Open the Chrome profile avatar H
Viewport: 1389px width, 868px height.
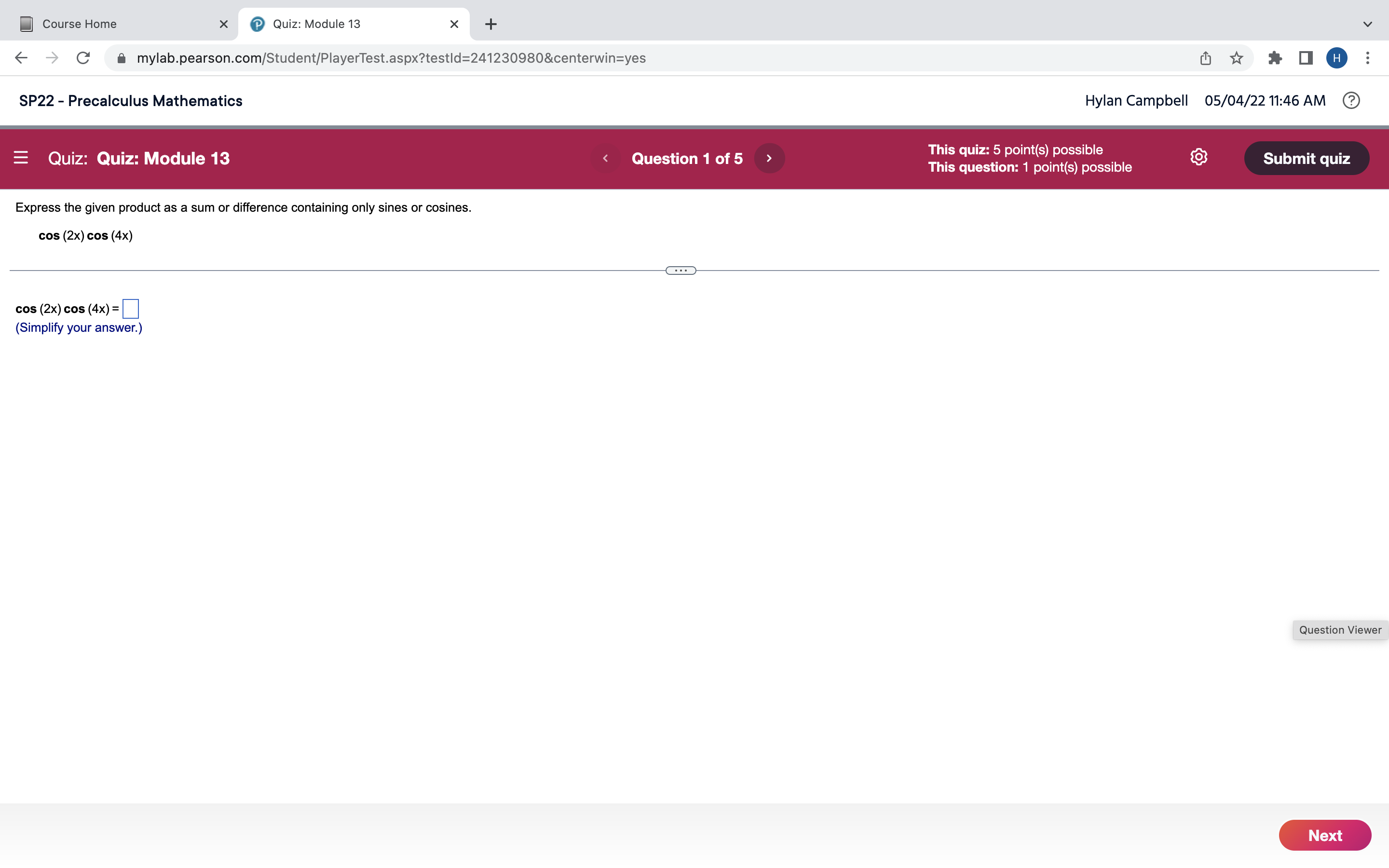[x=1336, y=58]
